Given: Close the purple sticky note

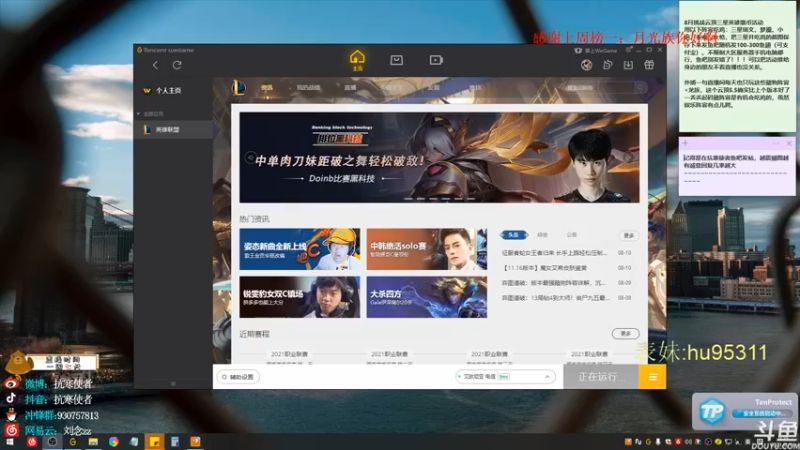Looking at the screenshot, I should (789, 143).
